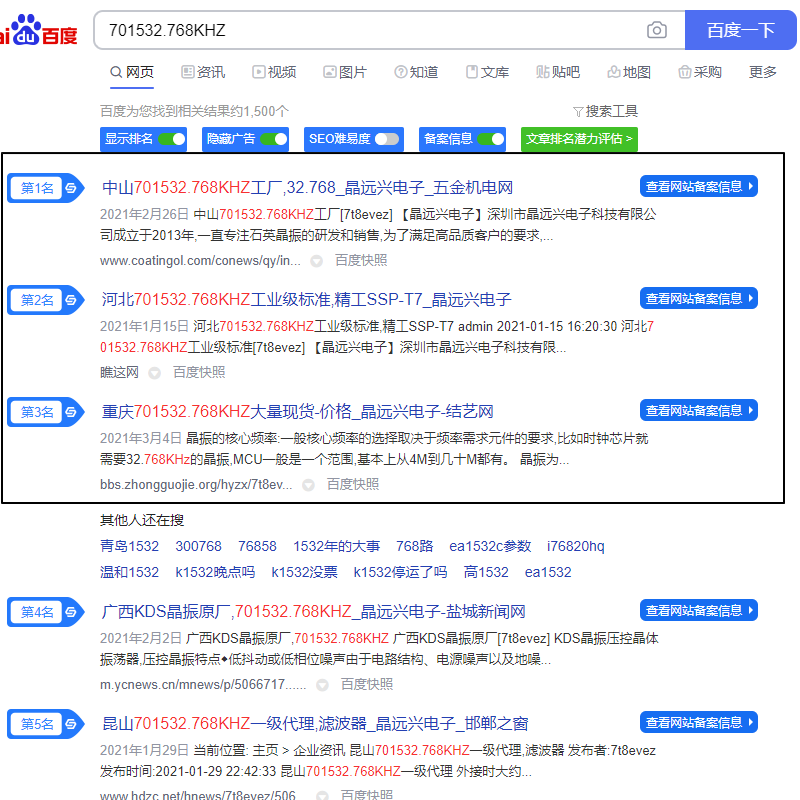The height and width of the screenshot is (800, 800).
Task: Expand dropdown arrow beside 瞧这网
Action: [x=155, y=373]
